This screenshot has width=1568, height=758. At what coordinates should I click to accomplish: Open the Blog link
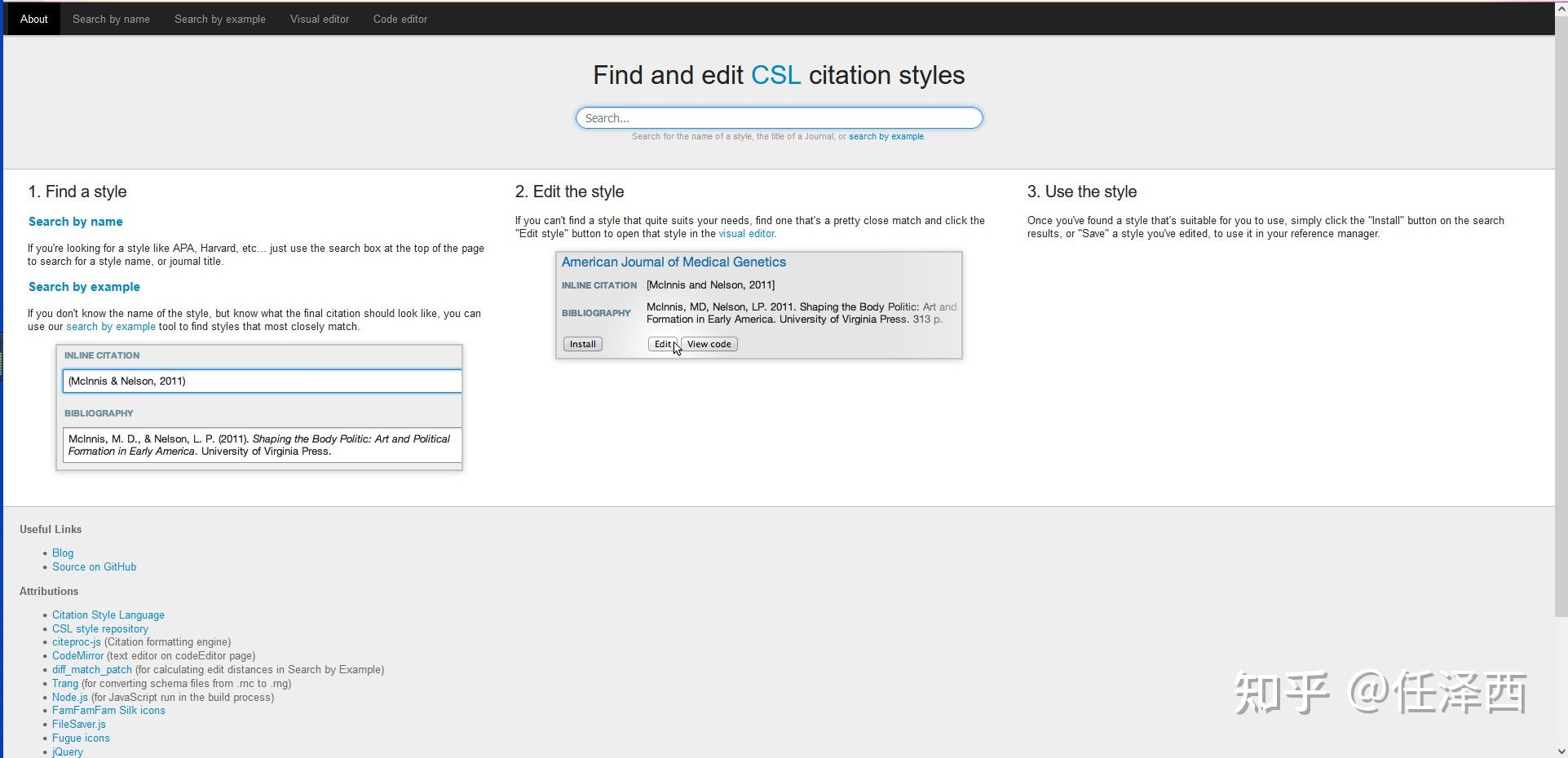[63, 553]
